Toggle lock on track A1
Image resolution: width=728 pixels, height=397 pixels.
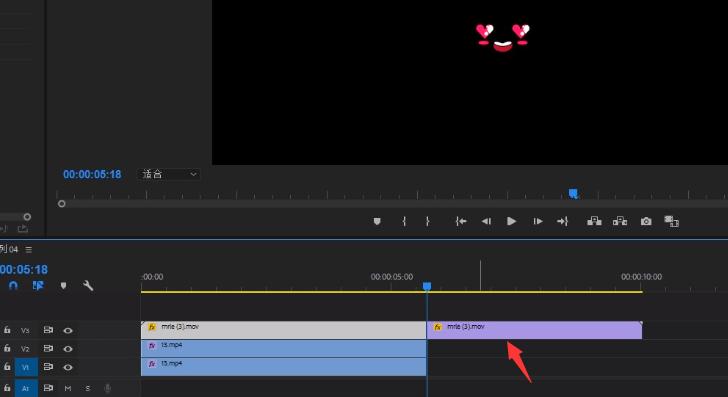click(x=7, y=387)
